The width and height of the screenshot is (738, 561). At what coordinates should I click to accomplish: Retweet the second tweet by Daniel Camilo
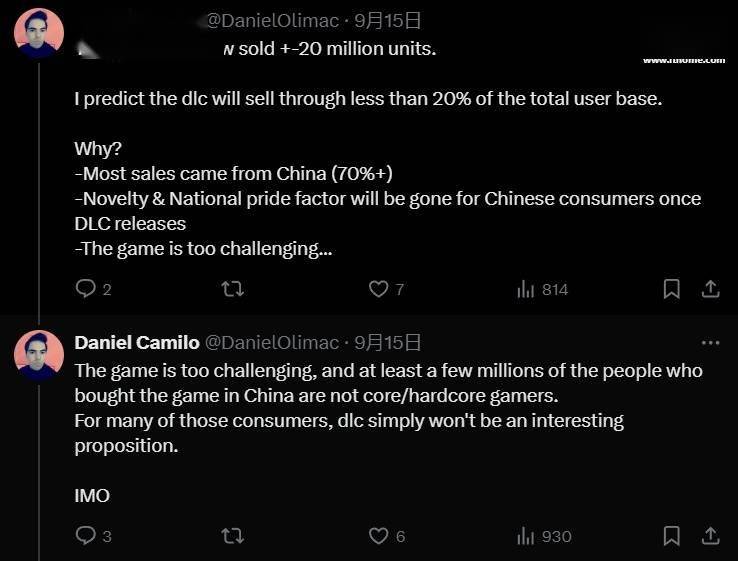tap(232, 536)
